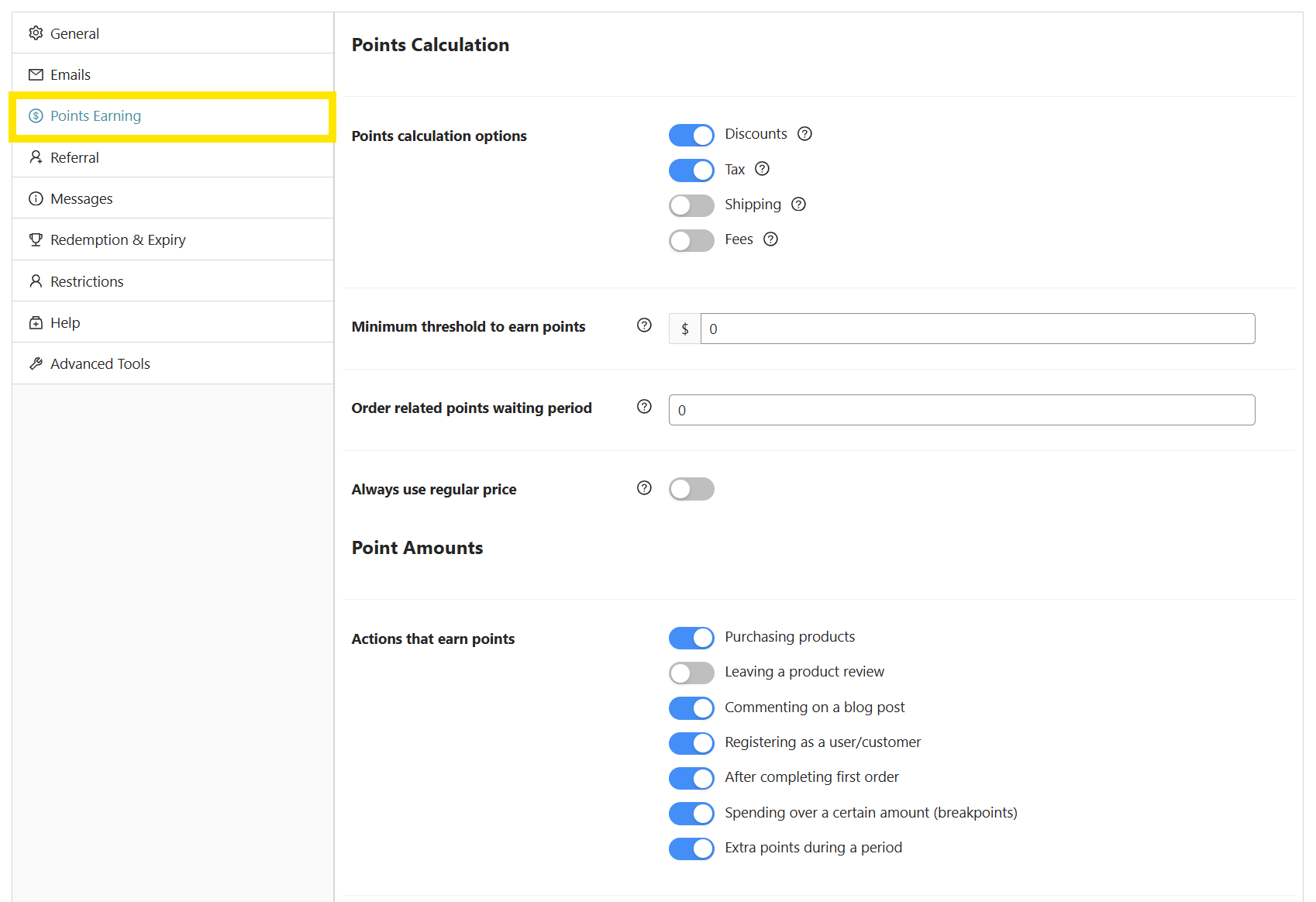
Task: Click the Discounts option label
Action: (756, 134)
